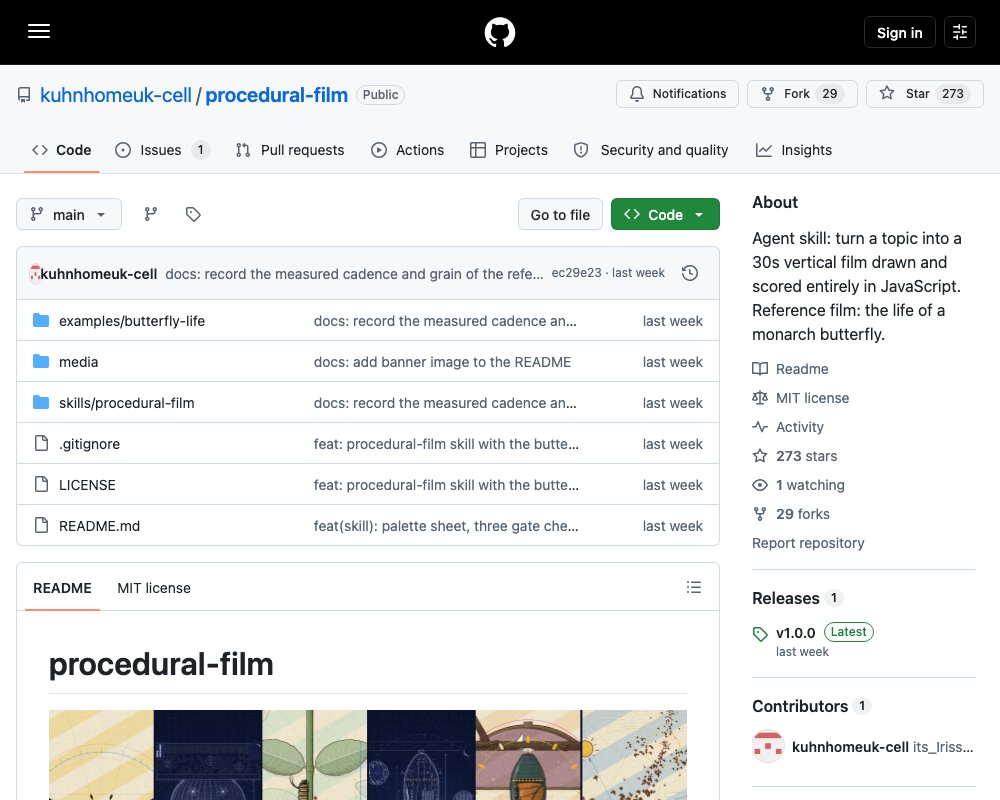Screen dimensions: 1000x800
Task: Click file icon beside .gitignore
Action: [41, 443]
